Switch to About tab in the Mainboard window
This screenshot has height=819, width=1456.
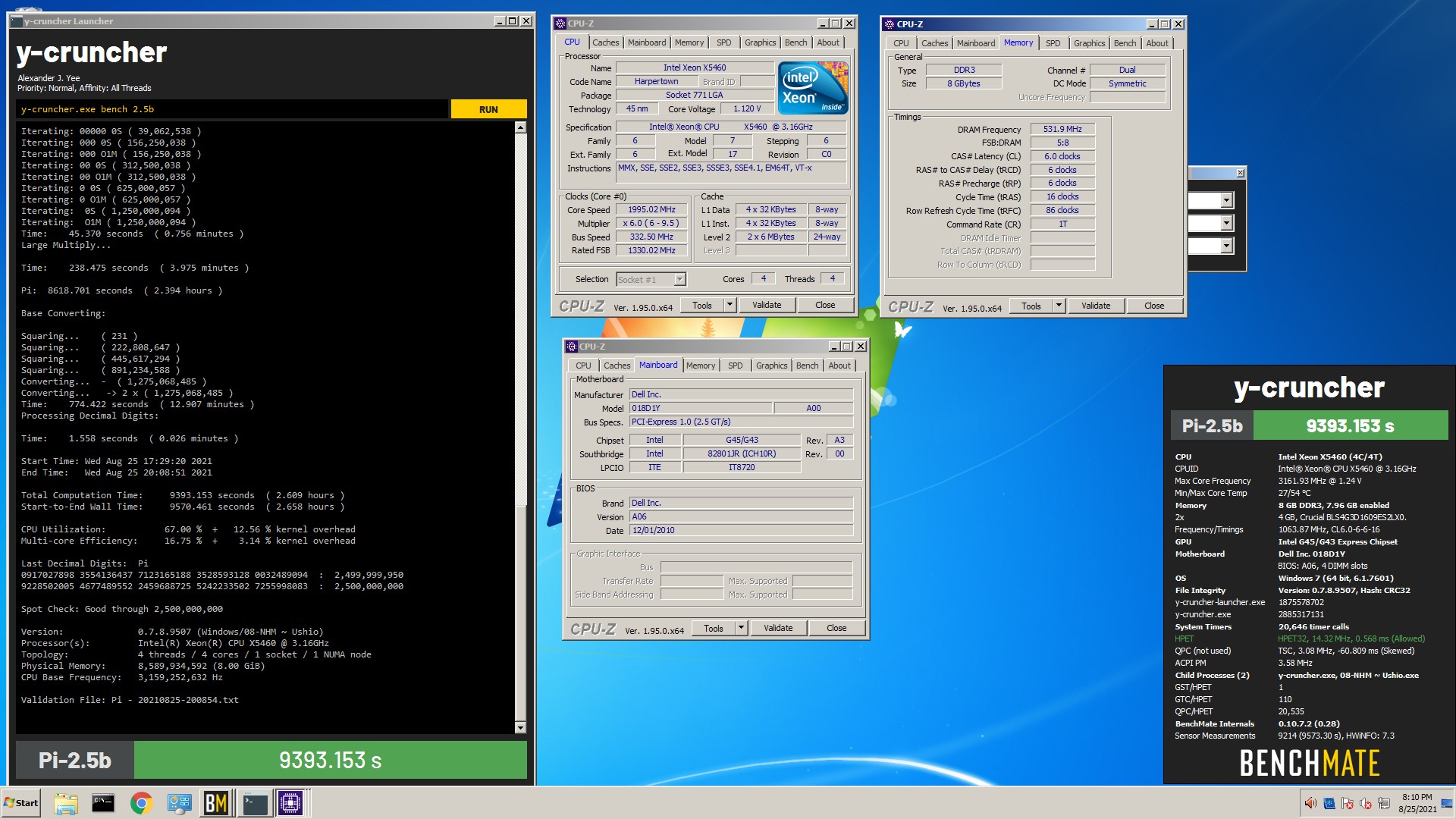click(x=839, y=366)
